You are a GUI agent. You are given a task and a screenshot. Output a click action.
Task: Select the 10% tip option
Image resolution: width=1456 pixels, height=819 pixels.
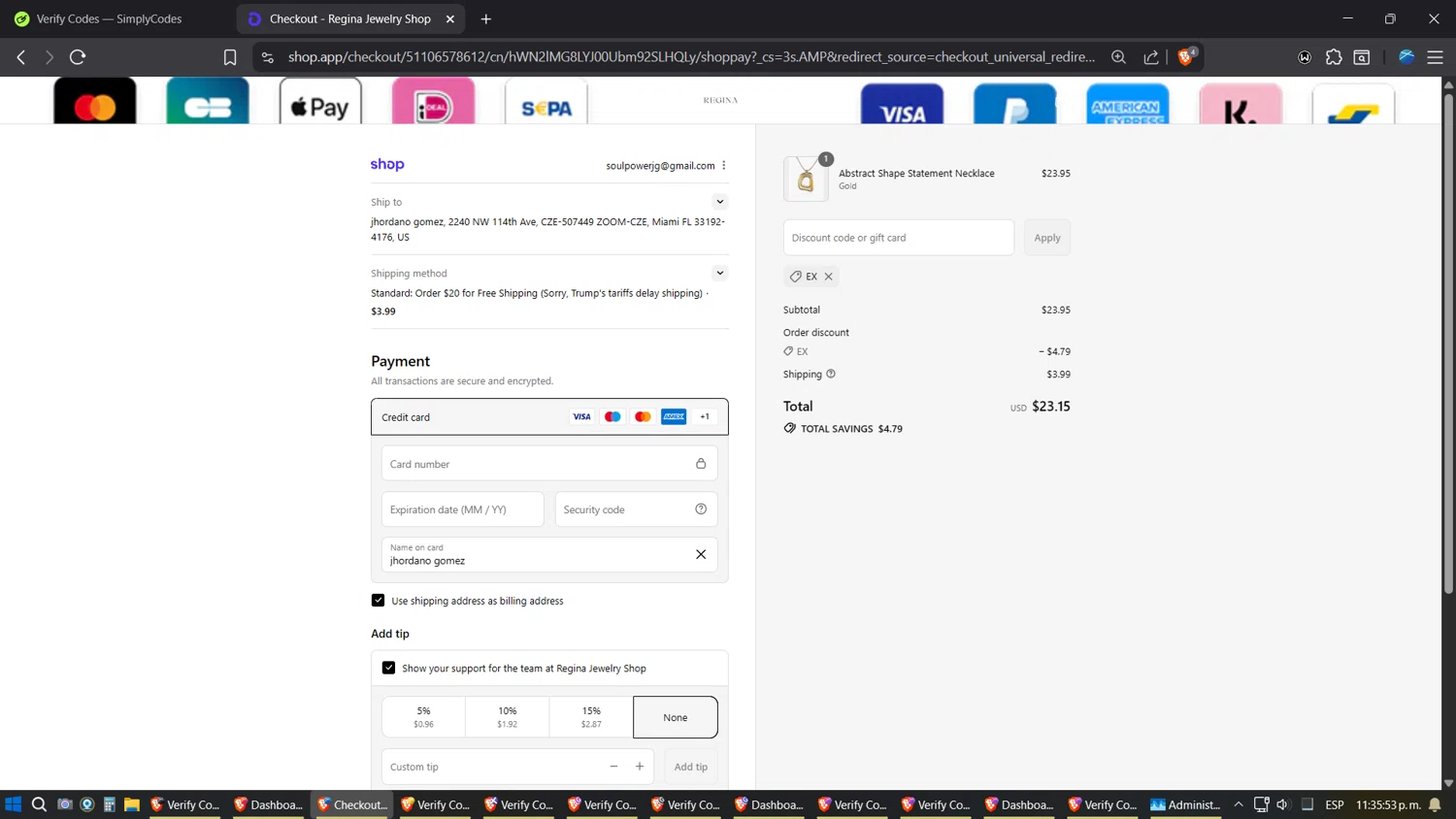point(508,716)
